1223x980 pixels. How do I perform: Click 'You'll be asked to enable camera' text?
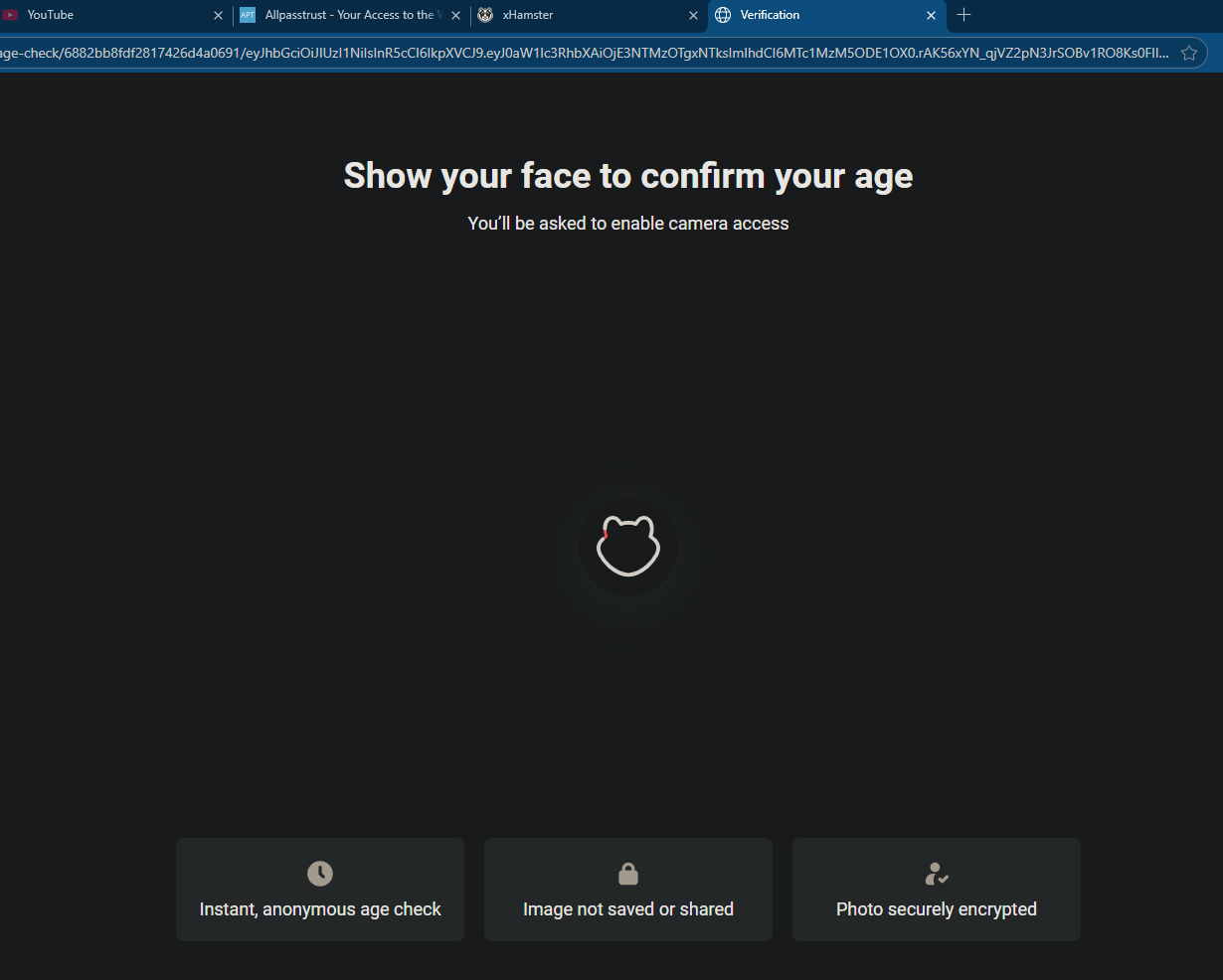pos(628,224)
